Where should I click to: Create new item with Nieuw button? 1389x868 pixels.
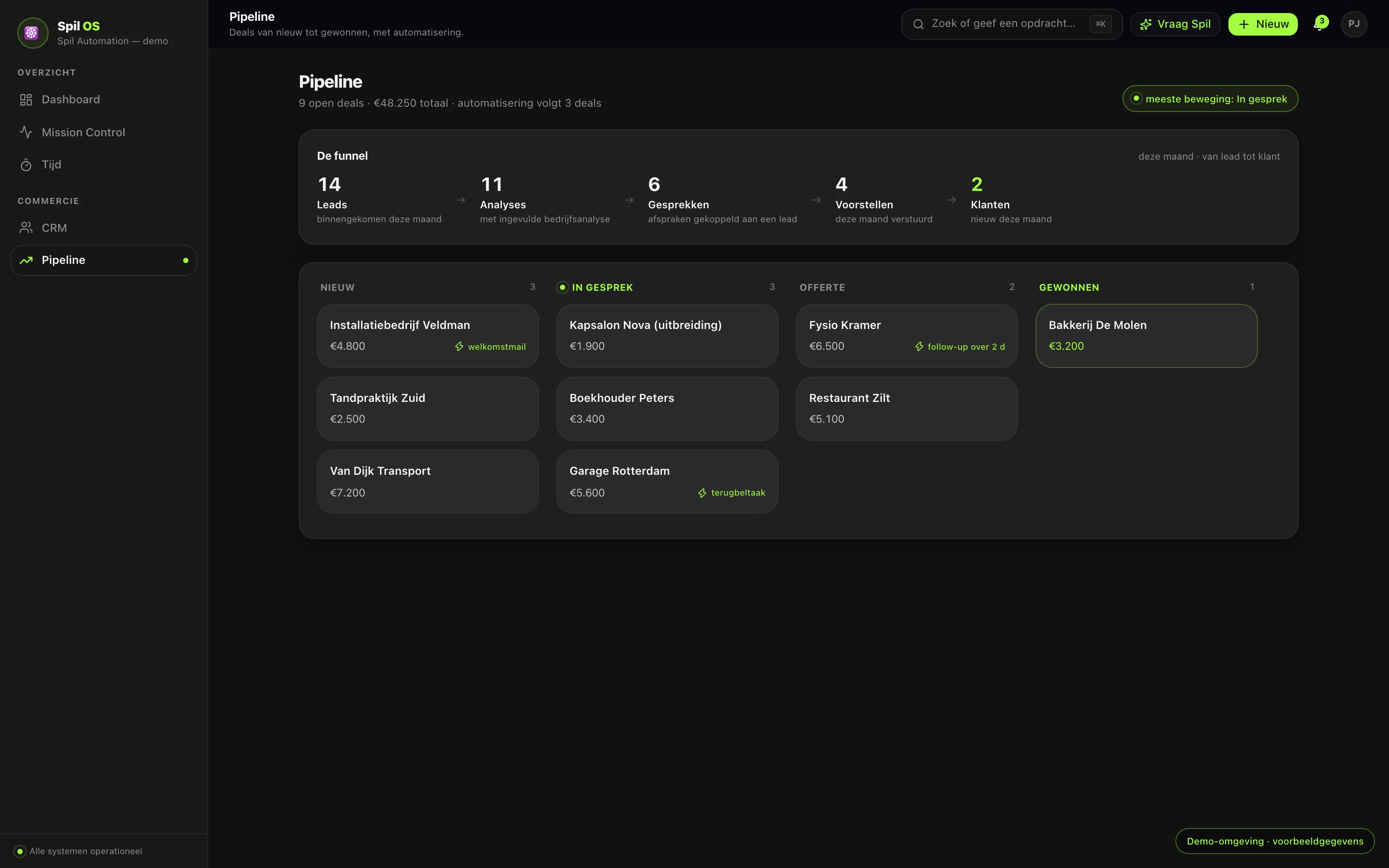1263,24
